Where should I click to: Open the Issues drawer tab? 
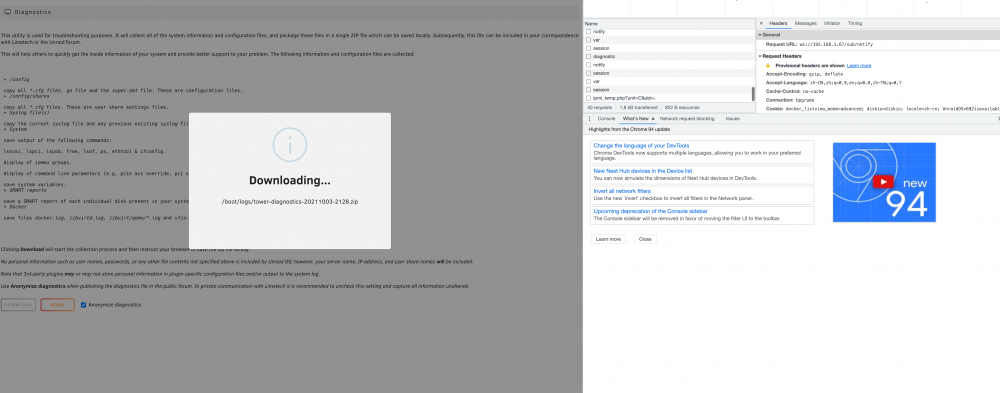click(x=732, y=119)
